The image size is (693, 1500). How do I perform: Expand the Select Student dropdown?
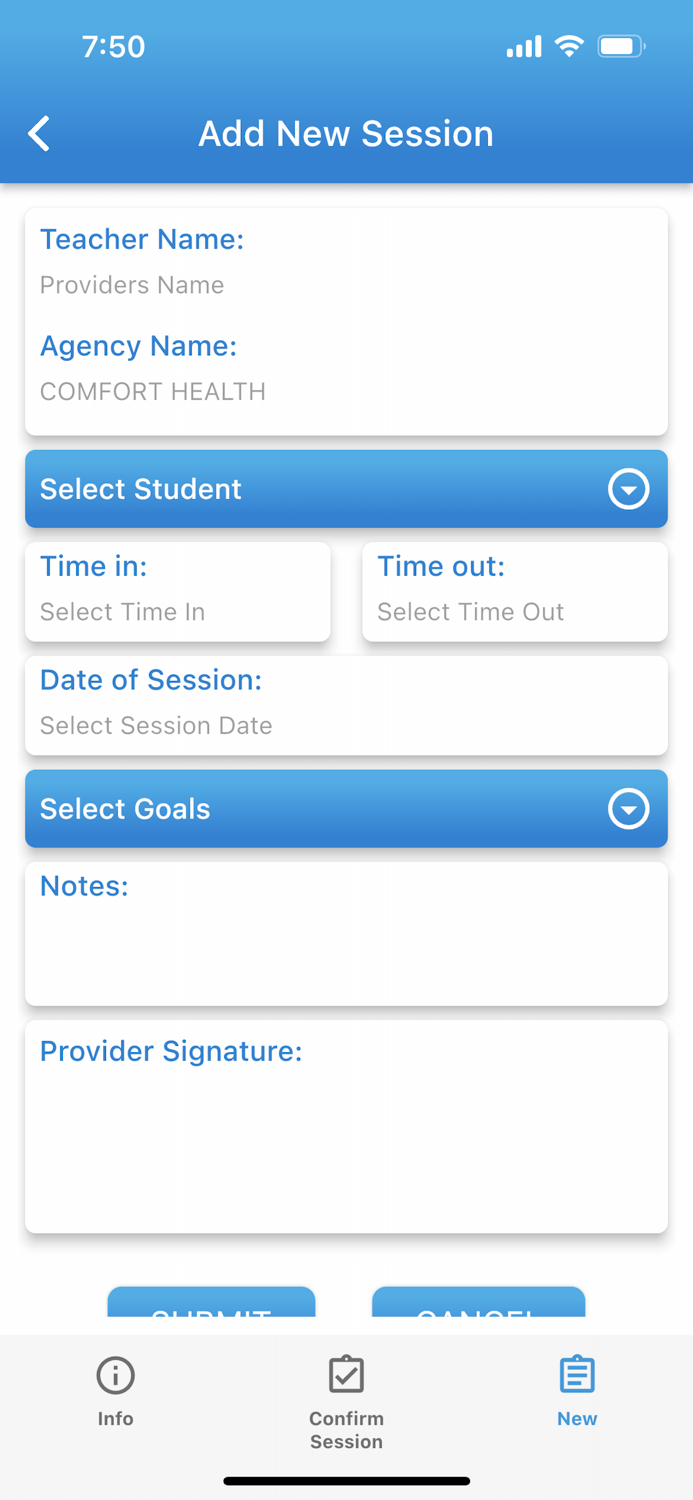click(x=346, y=489)
